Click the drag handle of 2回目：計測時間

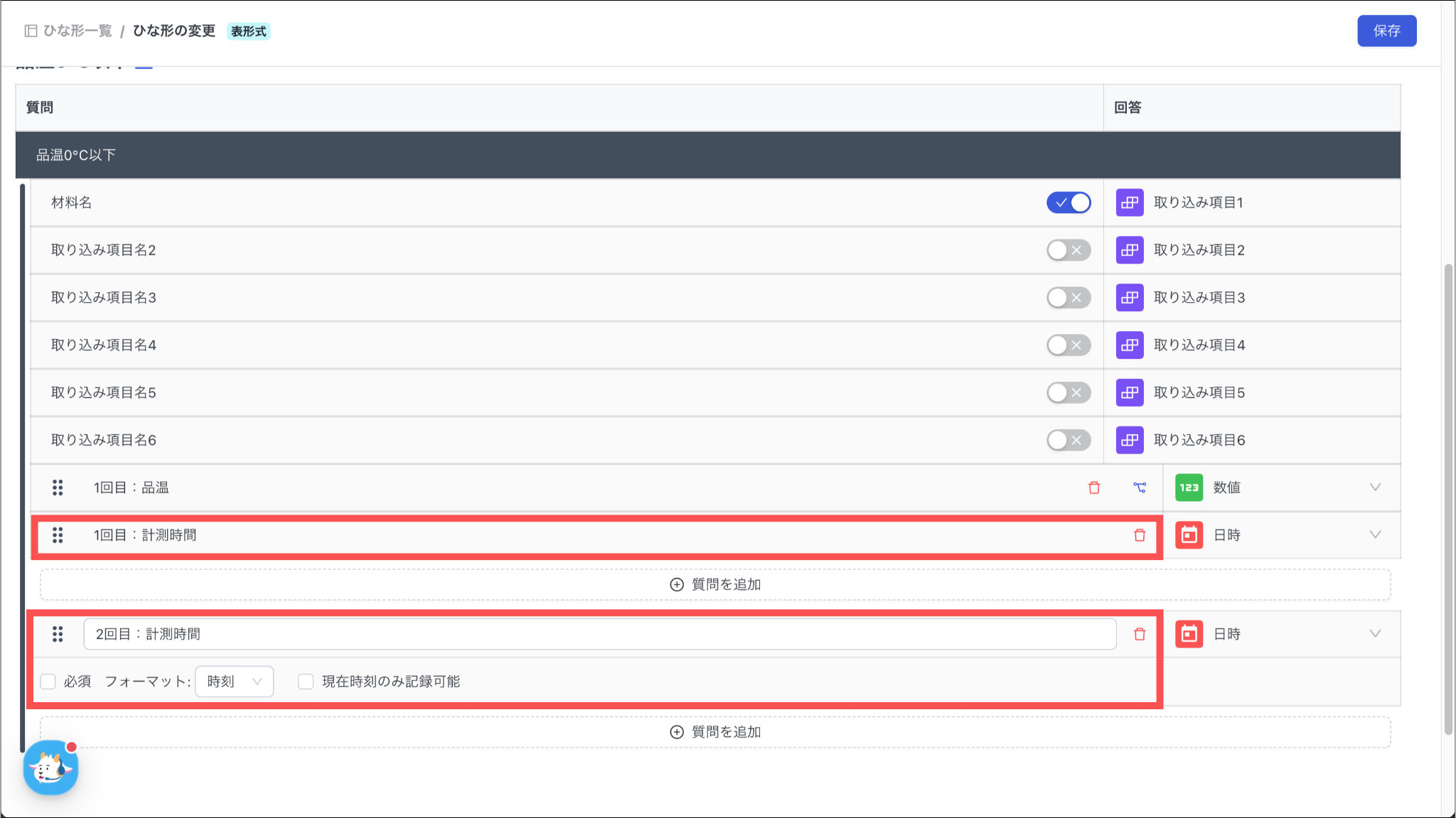(58, 634)
